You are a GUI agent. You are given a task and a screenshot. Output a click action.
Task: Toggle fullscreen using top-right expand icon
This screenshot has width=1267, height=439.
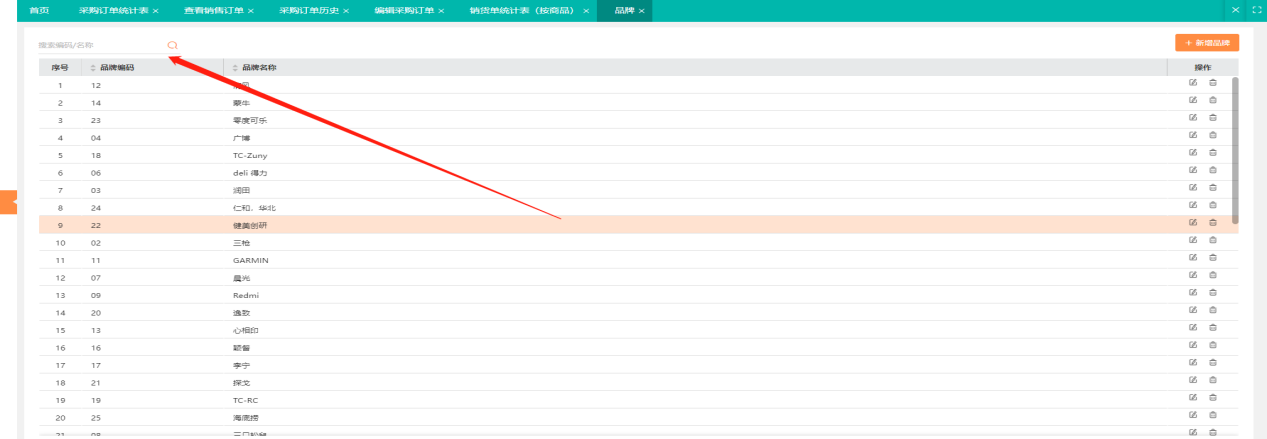coord(1256,10)
